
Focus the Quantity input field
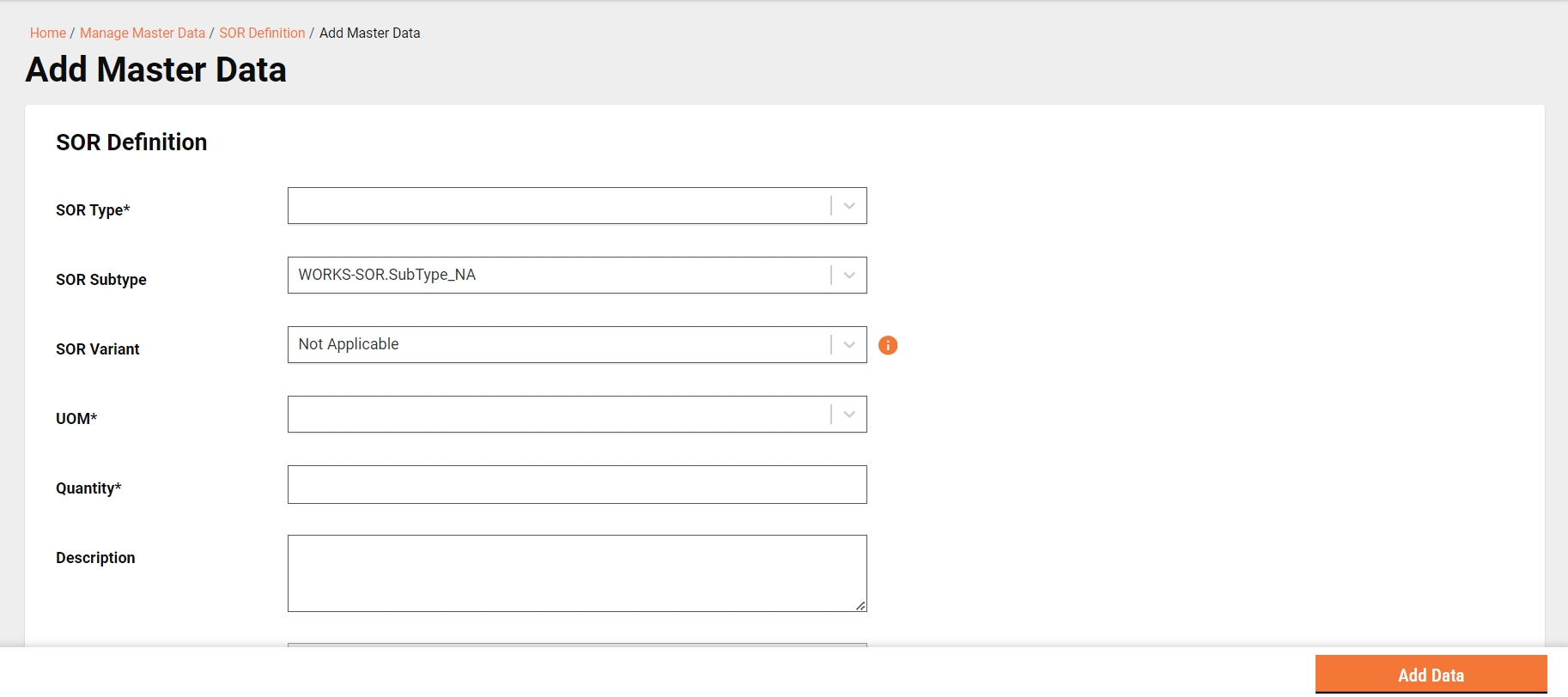point(577,485)
